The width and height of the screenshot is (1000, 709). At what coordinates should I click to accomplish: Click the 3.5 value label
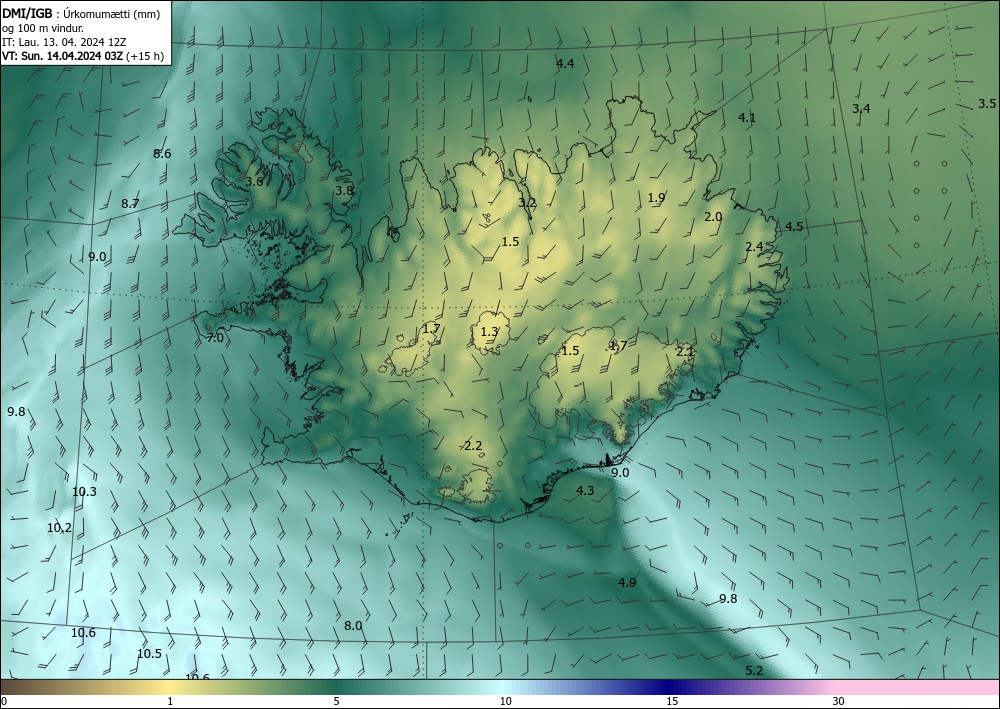[x=987, y=104]
